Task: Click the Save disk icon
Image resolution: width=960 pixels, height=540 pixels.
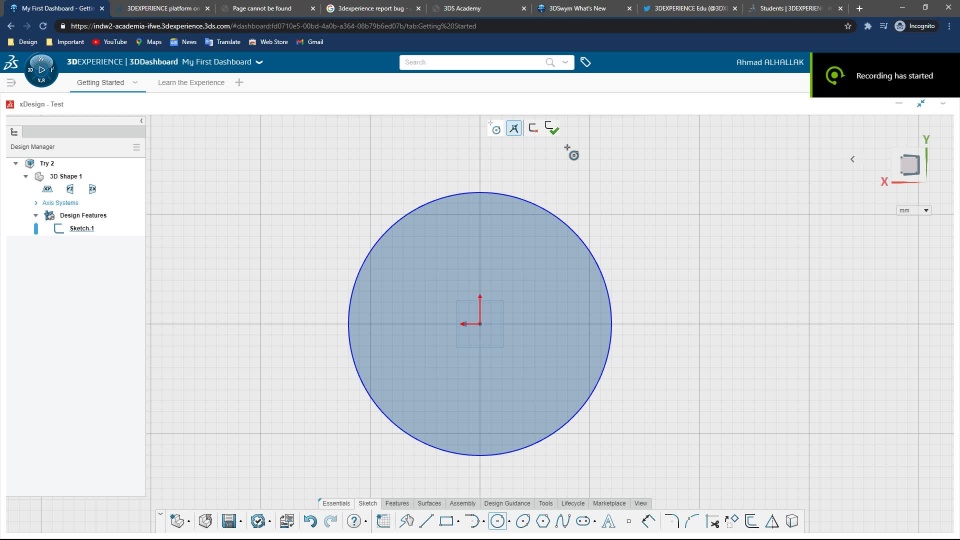Action: pos(229,521)
